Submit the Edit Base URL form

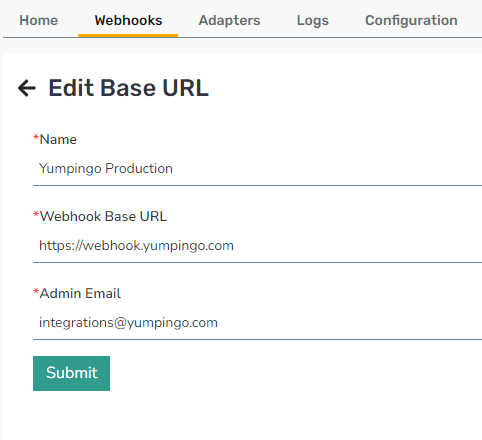pos(71,373)
